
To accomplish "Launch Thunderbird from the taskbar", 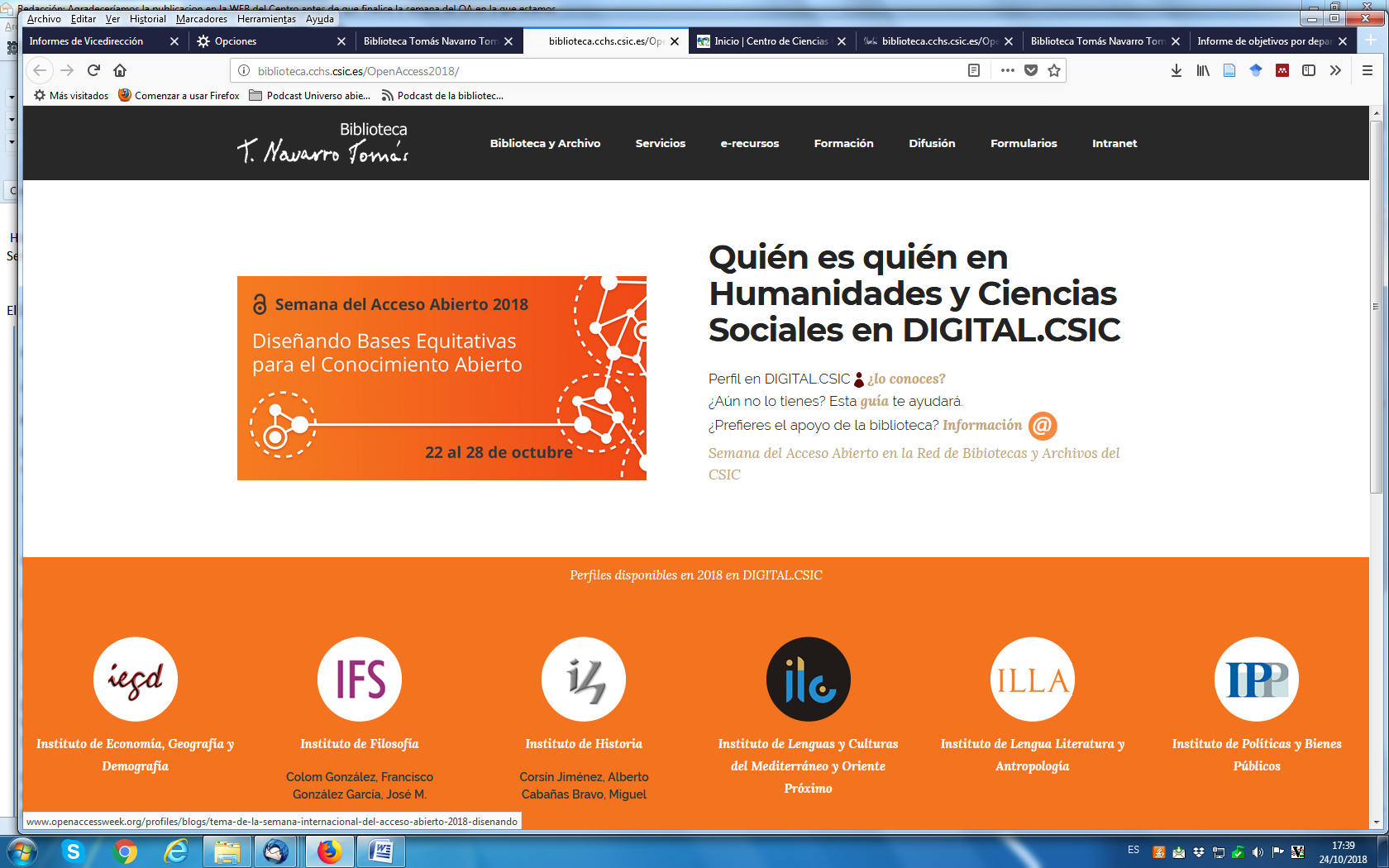I will (277, 851).
